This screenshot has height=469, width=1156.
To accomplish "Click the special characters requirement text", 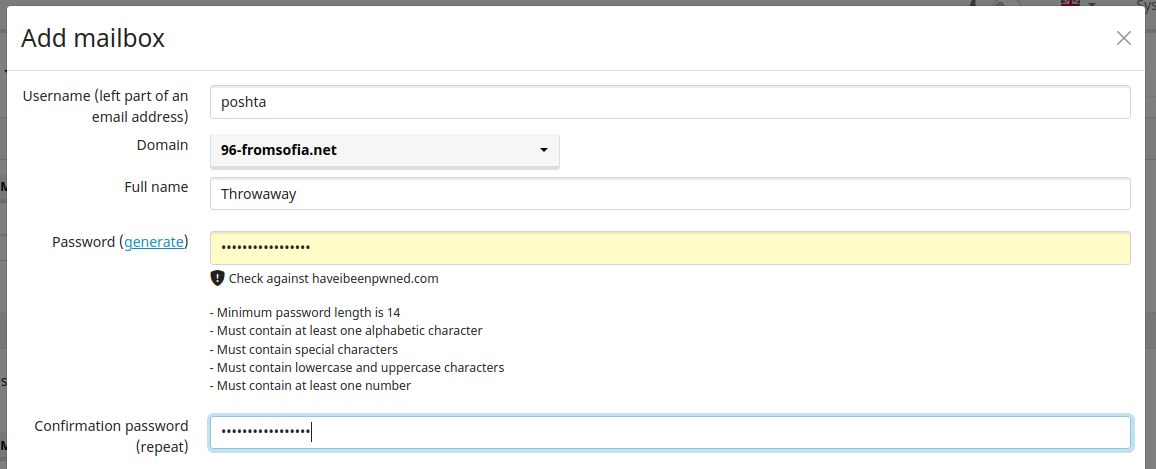I will (x=304, y=349).
